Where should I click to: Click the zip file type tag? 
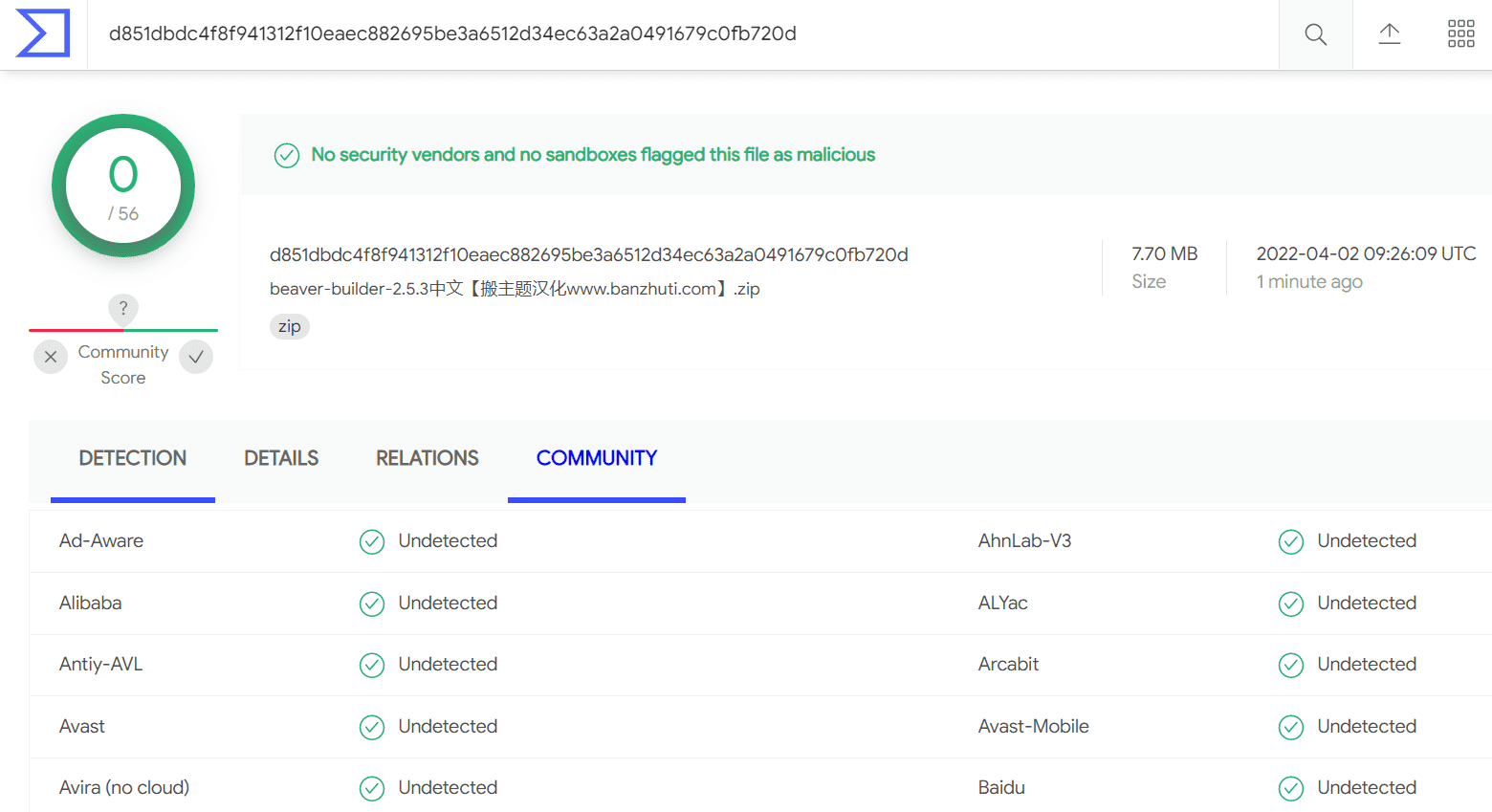tap(290, 326)
